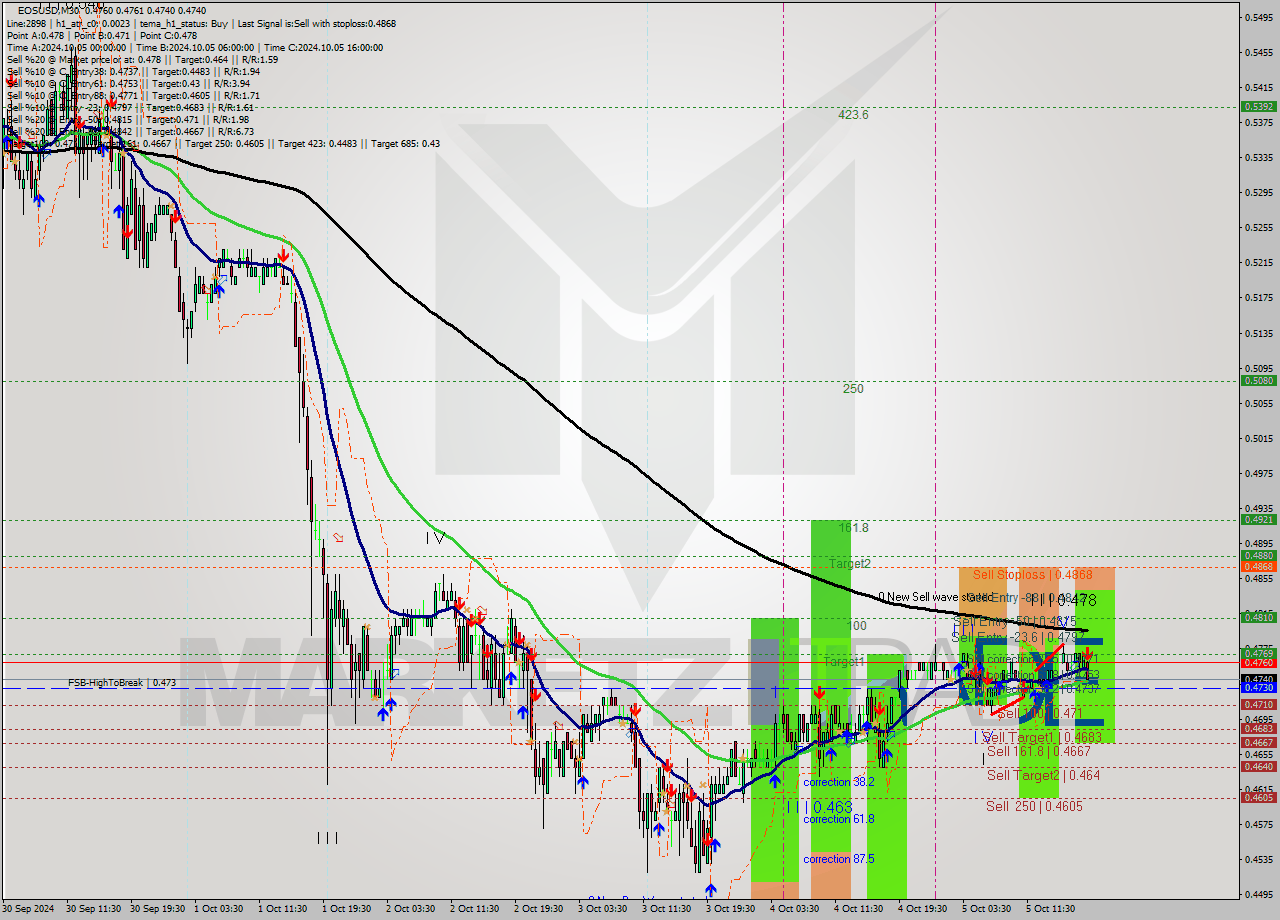Click the green 100 level label
This screenshot has height=920, width=1280.
pos(856,626)
